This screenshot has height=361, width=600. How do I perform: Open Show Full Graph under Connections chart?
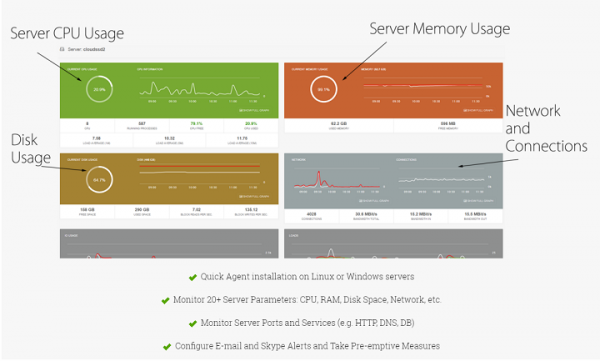click(x=478, y=201)
